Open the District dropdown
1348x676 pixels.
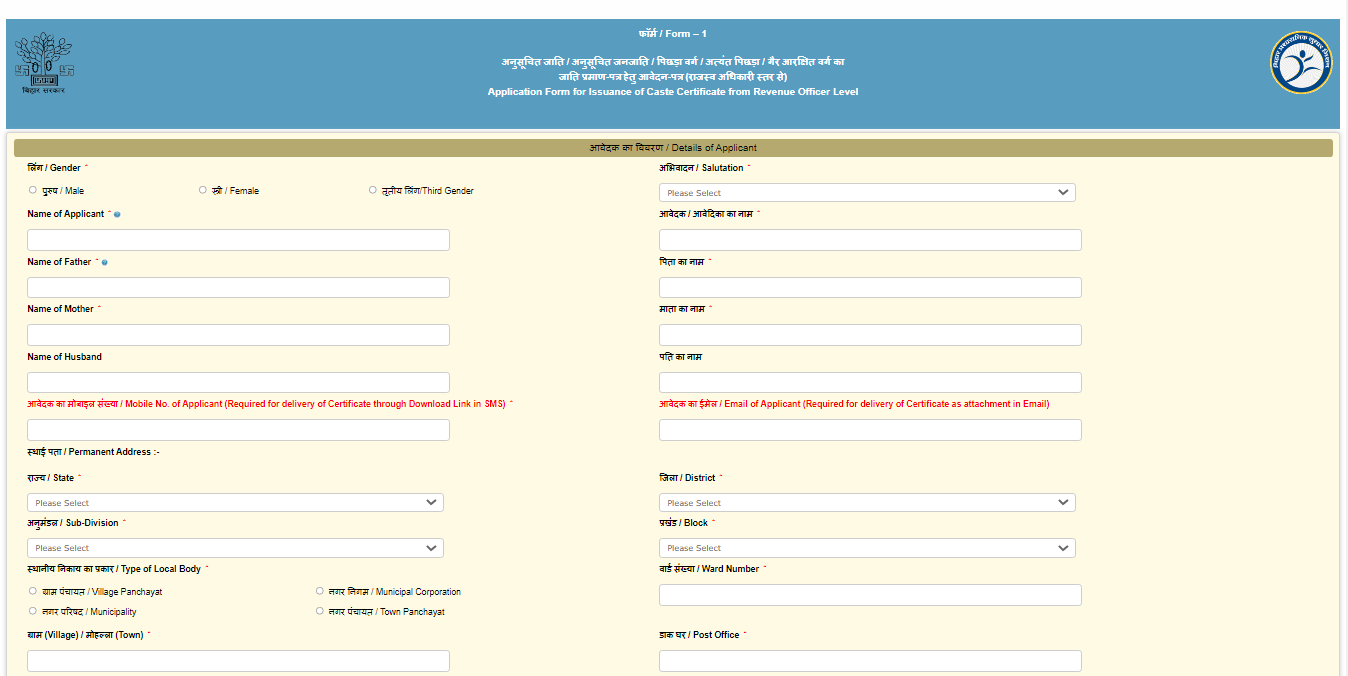(x=866, y=503)
